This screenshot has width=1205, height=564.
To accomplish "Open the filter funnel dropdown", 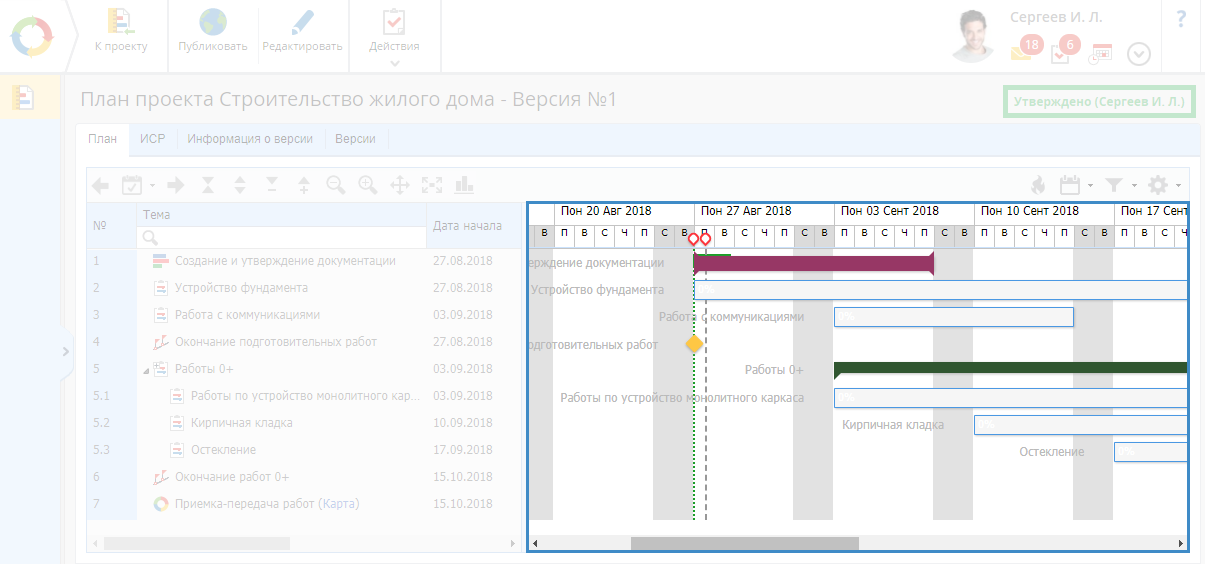I will [x=1119, y=185].
